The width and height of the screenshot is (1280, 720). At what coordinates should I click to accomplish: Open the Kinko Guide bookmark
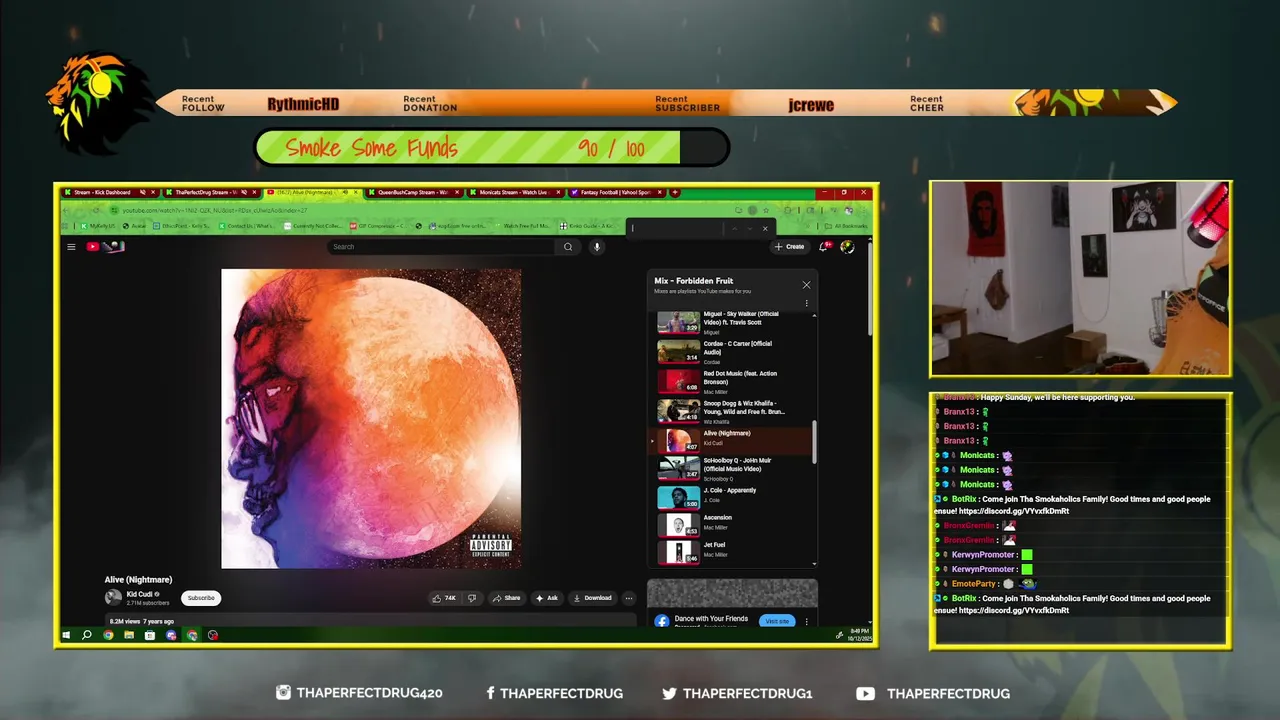587,226
